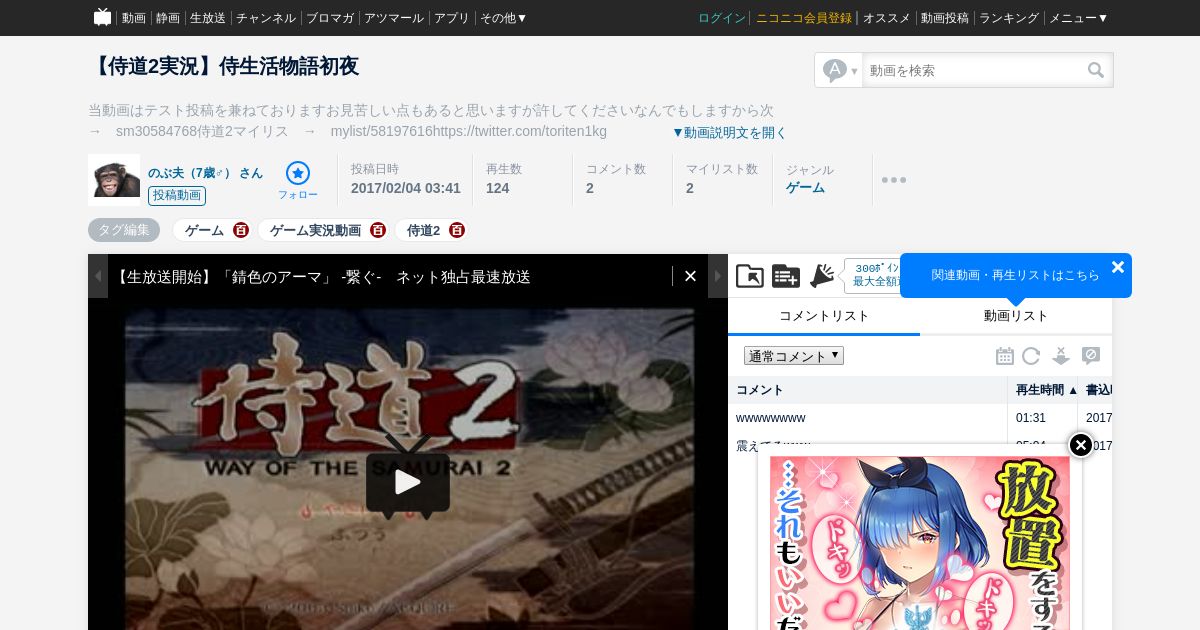Viewport: 1200px width, 630px height.
Task: Switch to コメントリスト tab
Action: coord(824,316)
